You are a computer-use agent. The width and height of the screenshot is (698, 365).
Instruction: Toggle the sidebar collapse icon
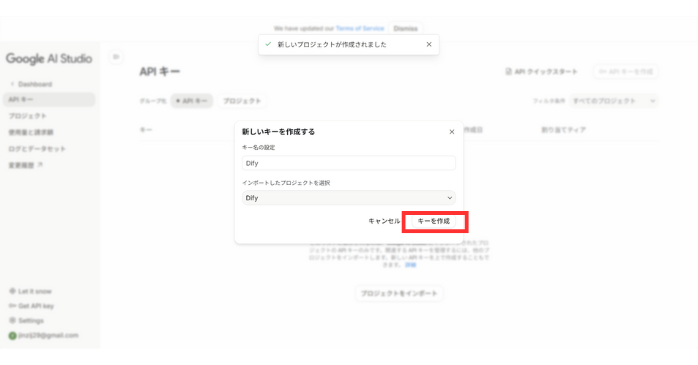tap(116, 57)
